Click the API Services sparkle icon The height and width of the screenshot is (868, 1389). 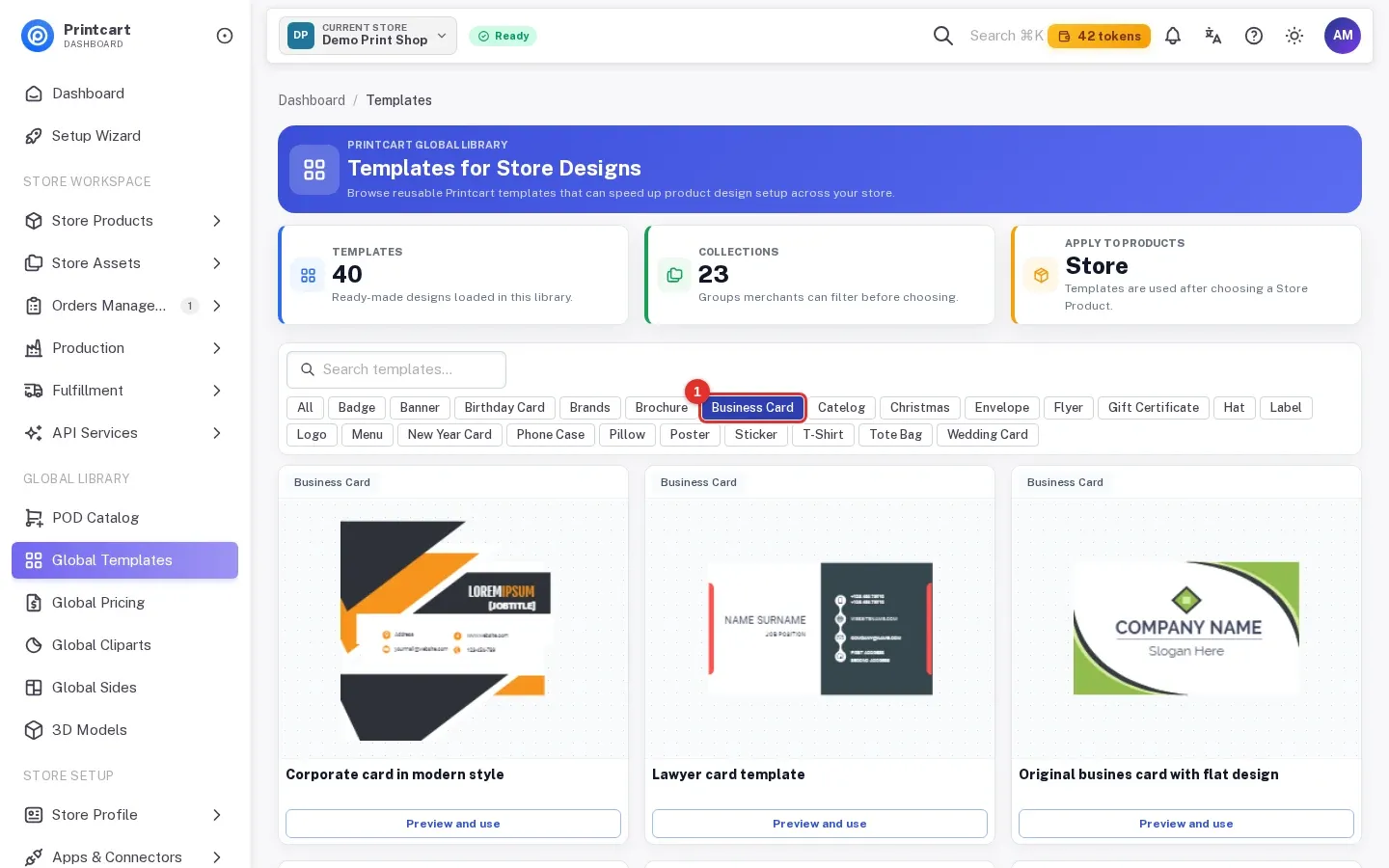(34, 433)
